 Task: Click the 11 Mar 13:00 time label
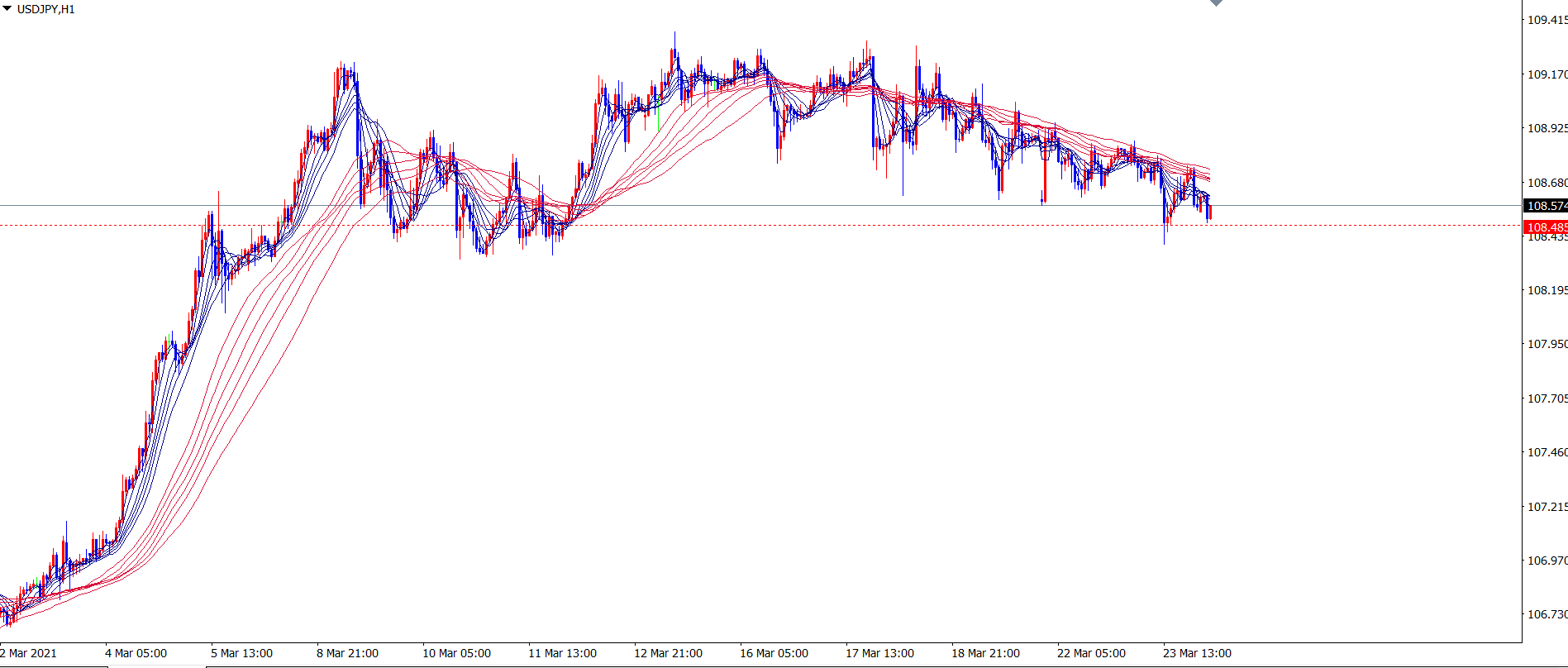562,653
